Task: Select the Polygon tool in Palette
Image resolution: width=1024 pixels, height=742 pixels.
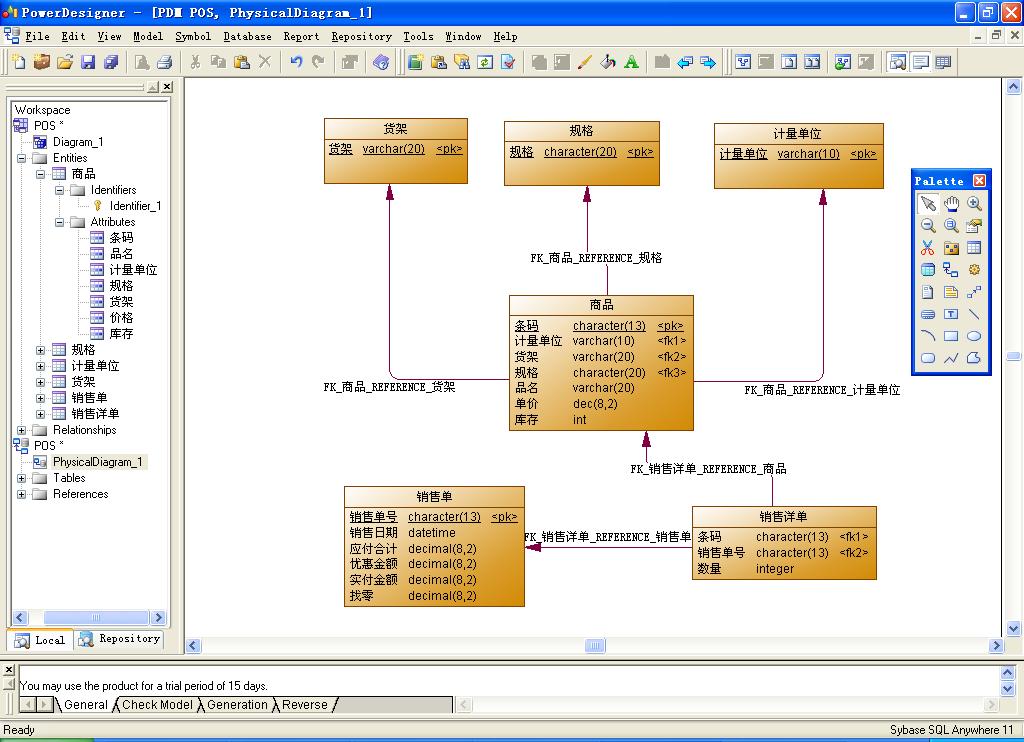Action: (x=974, y=358)
